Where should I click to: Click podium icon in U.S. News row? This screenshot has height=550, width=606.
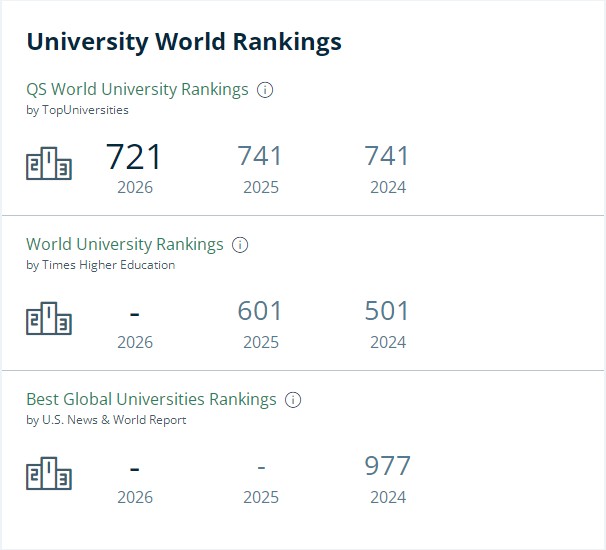click(49, 473)
